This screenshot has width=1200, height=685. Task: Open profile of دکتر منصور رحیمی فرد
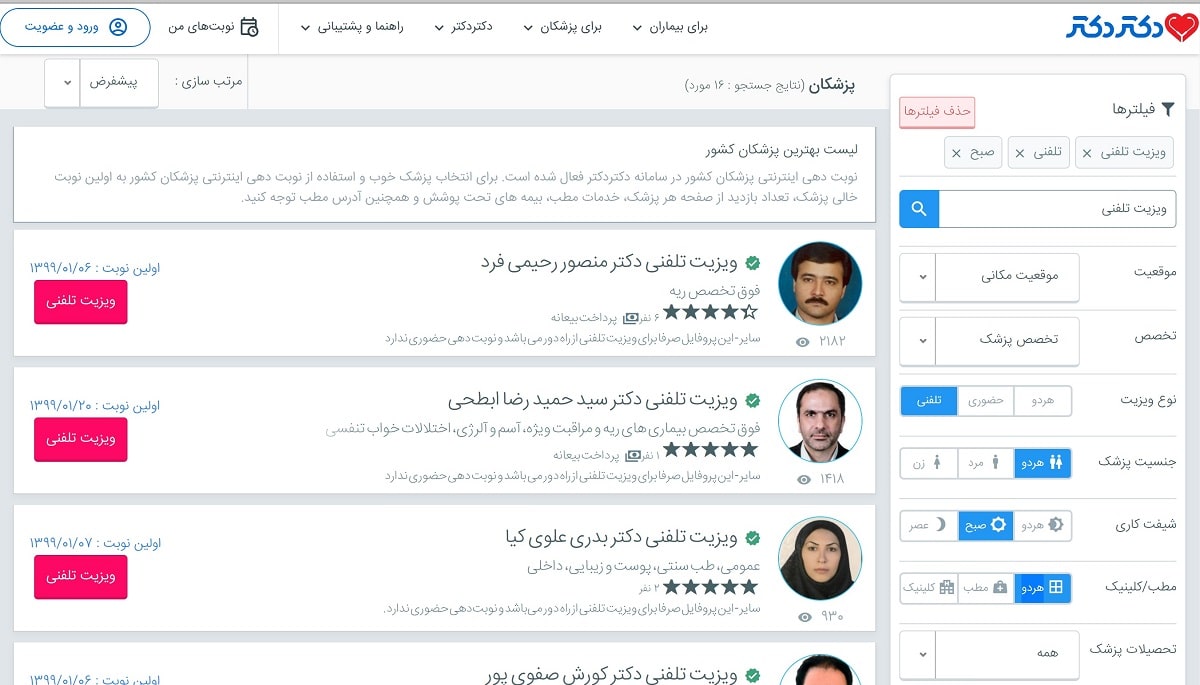(609, 263)
